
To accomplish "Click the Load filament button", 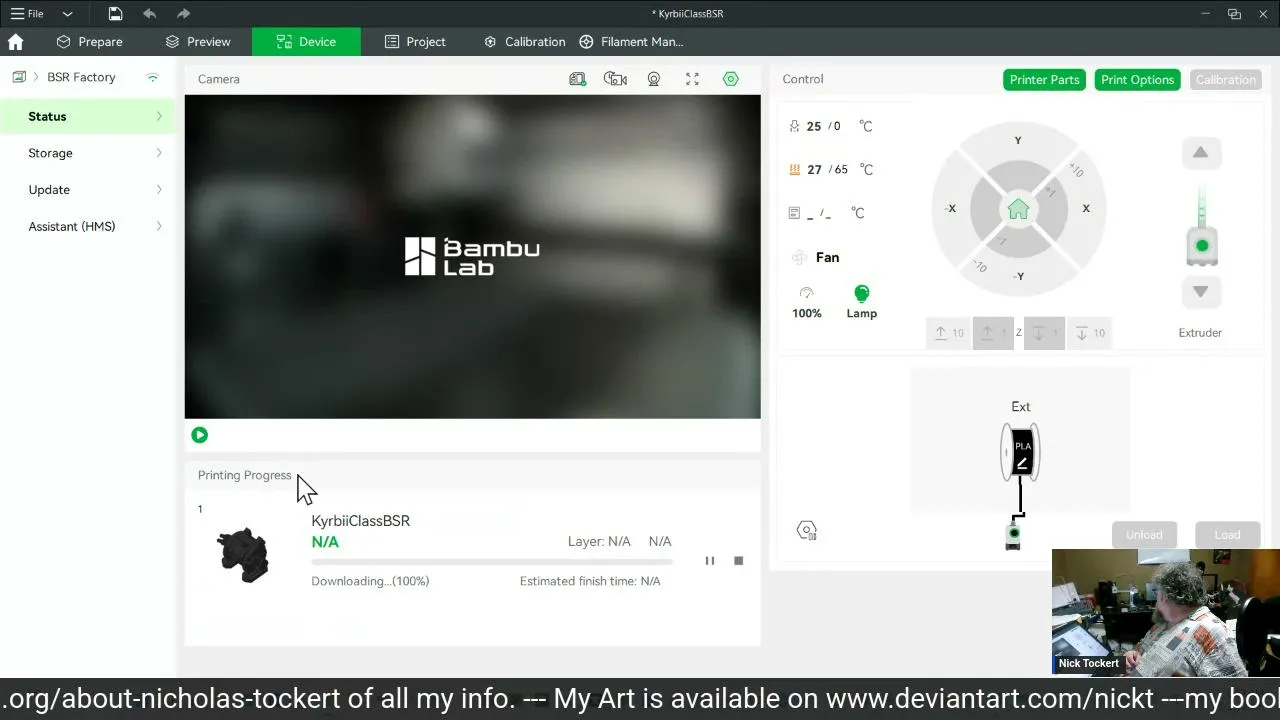I will click(x=1227, y=535).
